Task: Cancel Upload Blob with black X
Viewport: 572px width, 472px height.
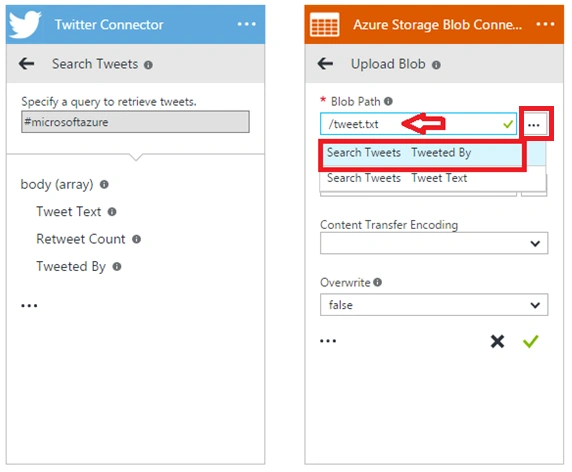Action: click(x=497, y=341)
